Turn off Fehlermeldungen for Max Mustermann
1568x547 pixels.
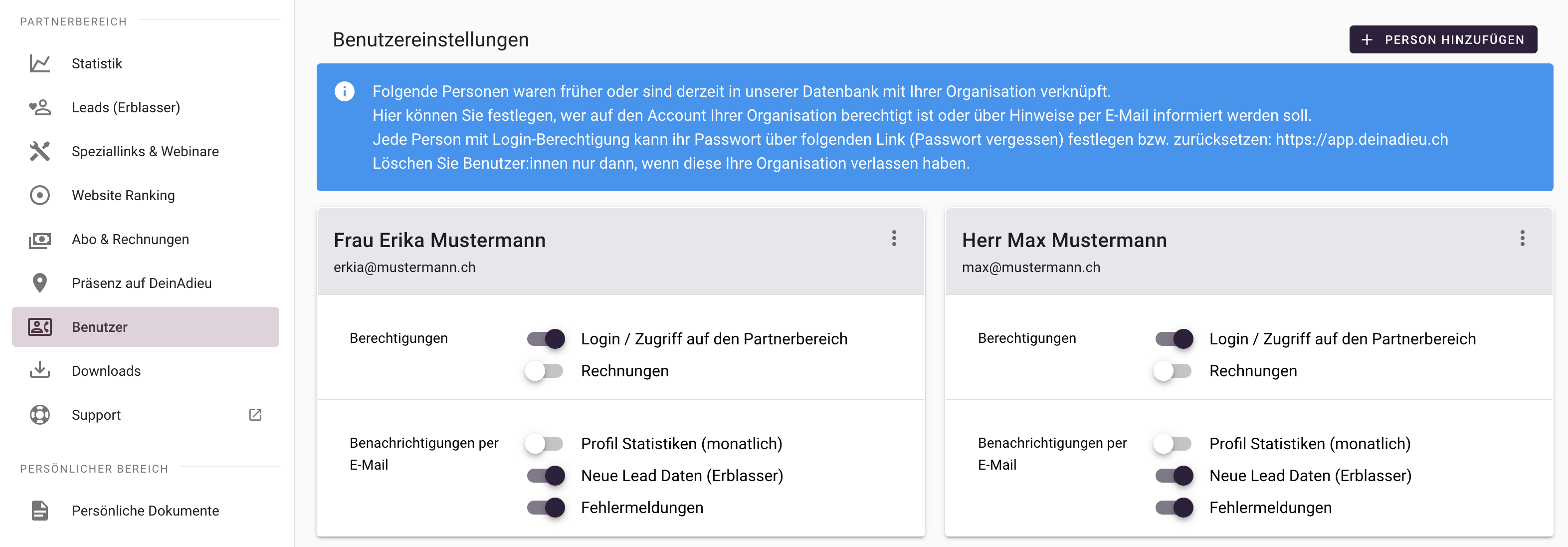pyautogui.click(x=1174, y=508)
